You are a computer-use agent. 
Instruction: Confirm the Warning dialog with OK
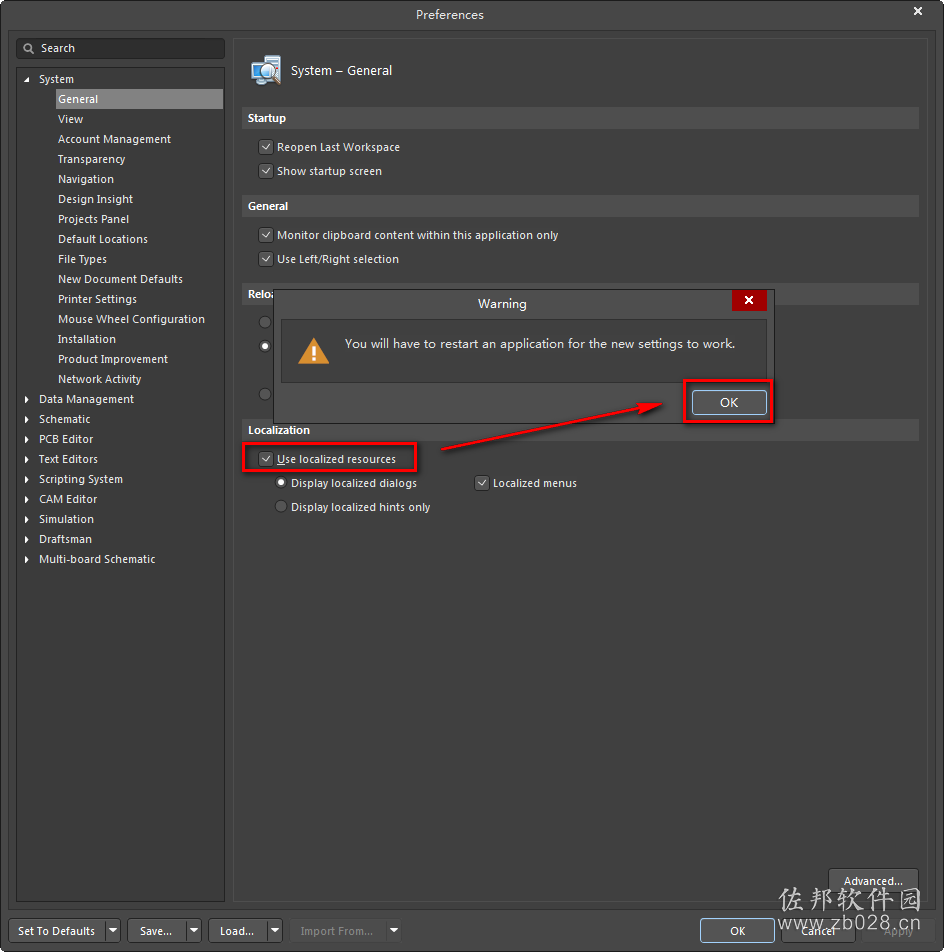point(729,403)
